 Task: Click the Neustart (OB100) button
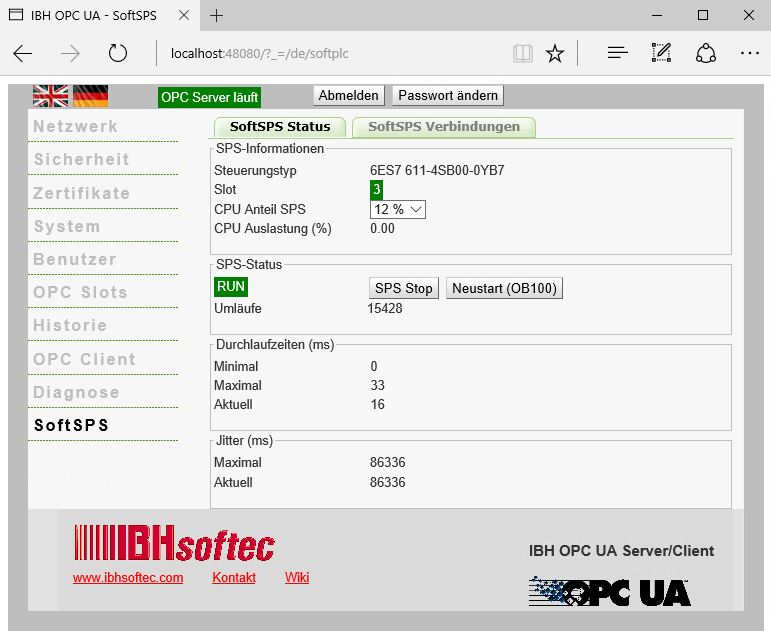(x=504, y=288)
